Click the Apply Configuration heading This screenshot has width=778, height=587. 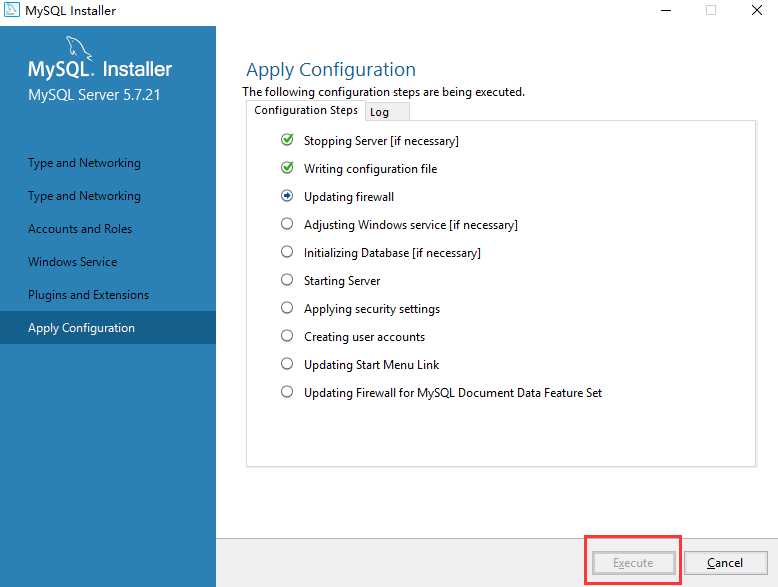point(331,70)
